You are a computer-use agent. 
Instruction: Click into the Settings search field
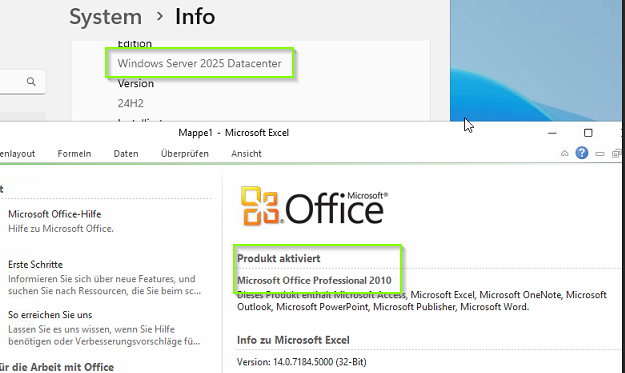click(22, 82)
